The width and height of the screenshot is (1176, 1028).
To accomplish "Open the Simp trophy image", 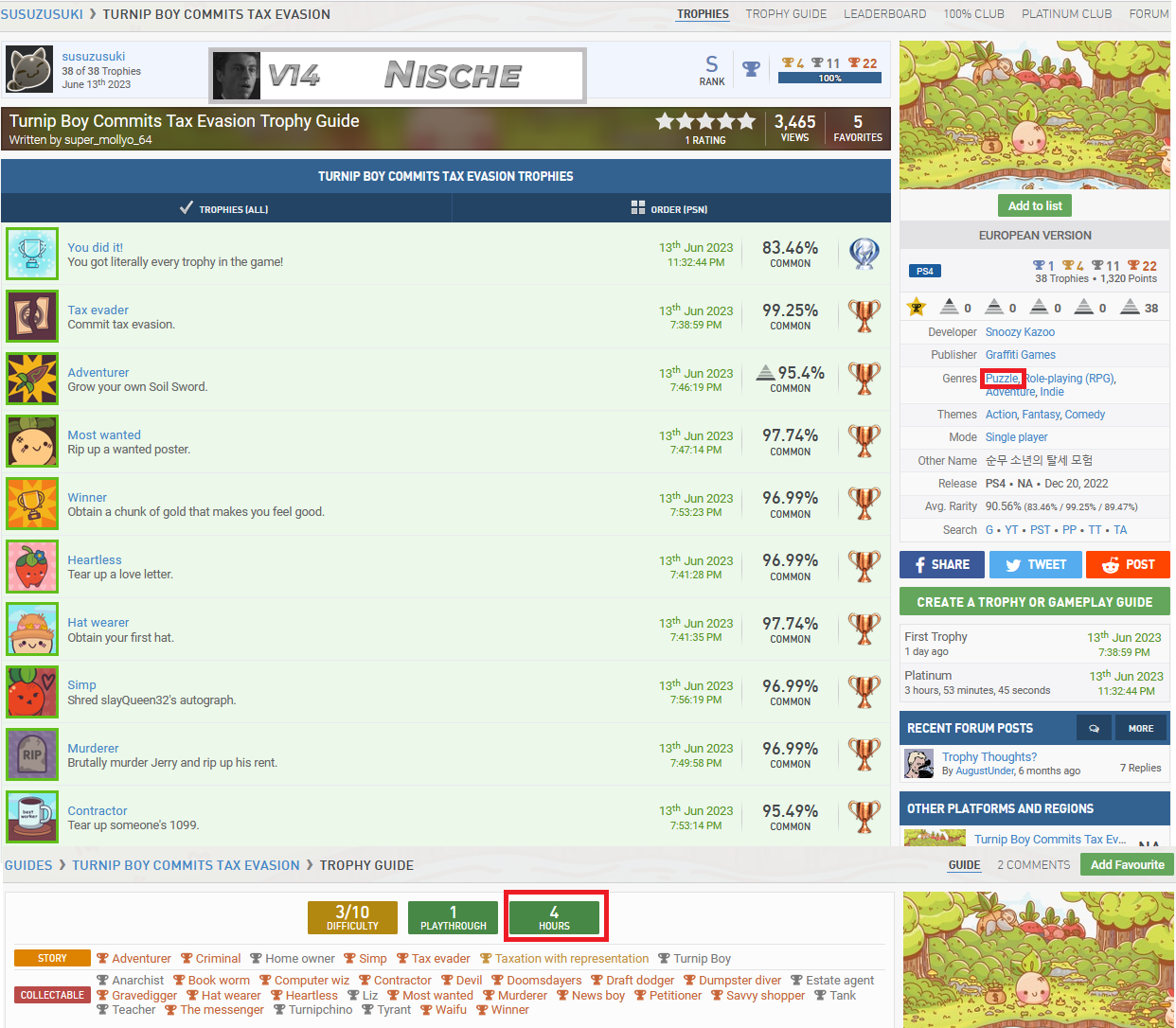I will [32, 692].
